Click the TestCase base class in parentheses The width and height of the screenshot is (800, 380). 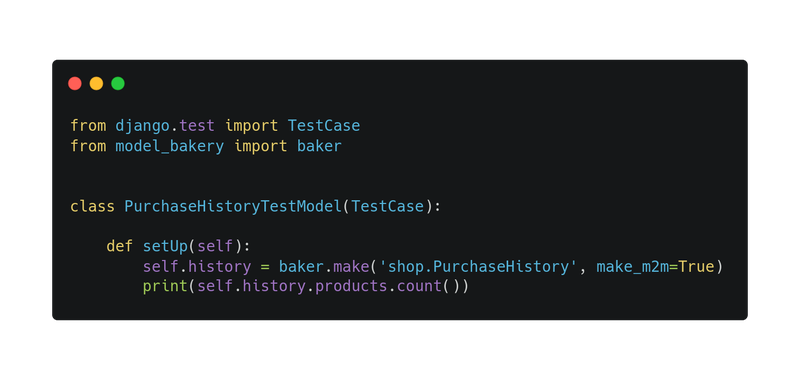coord(387,207)
